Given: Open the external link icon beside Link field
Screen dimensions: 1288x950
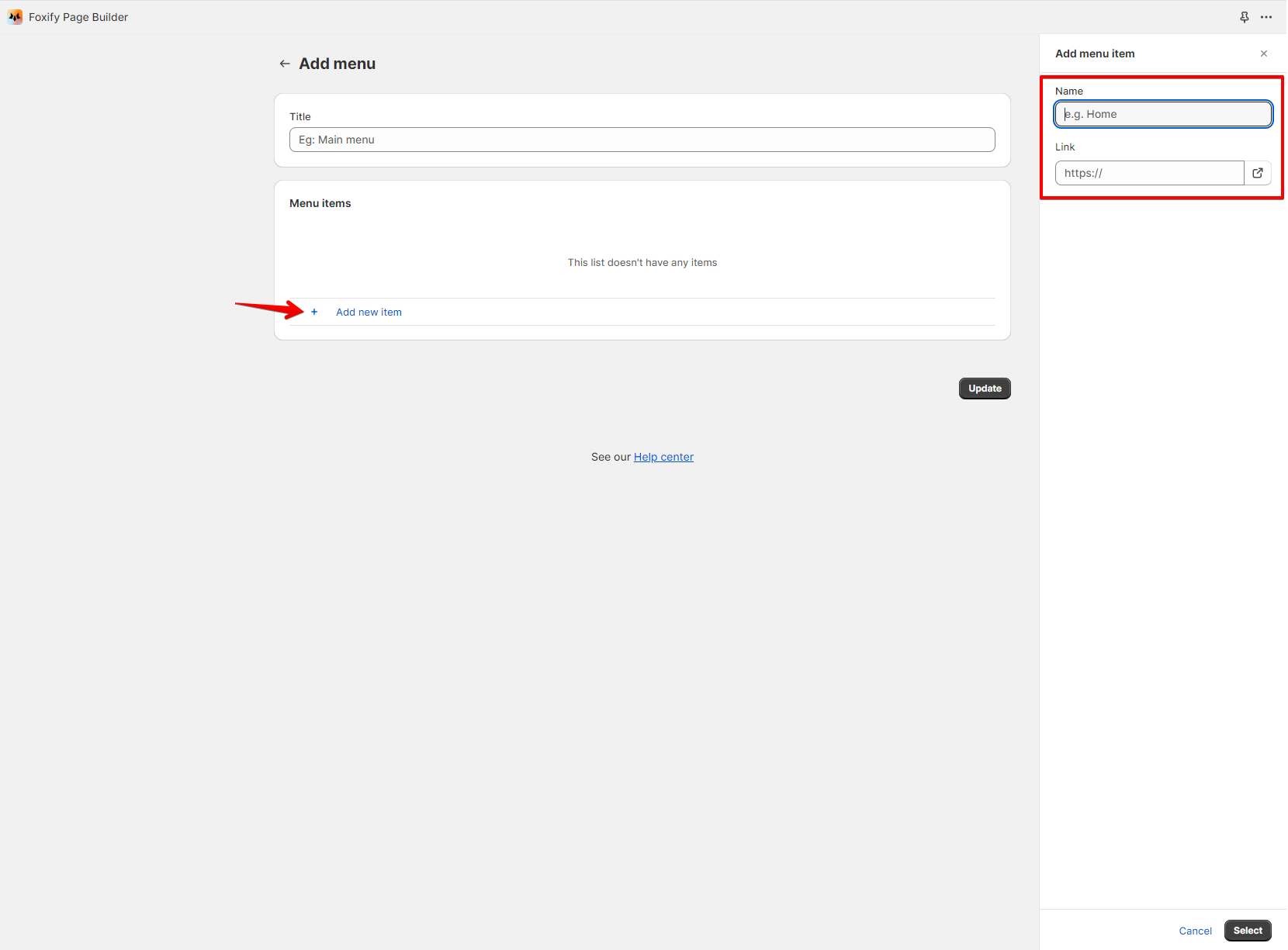Looking at the screenshot, I should pyautogui.click(x=1258, y=173).
